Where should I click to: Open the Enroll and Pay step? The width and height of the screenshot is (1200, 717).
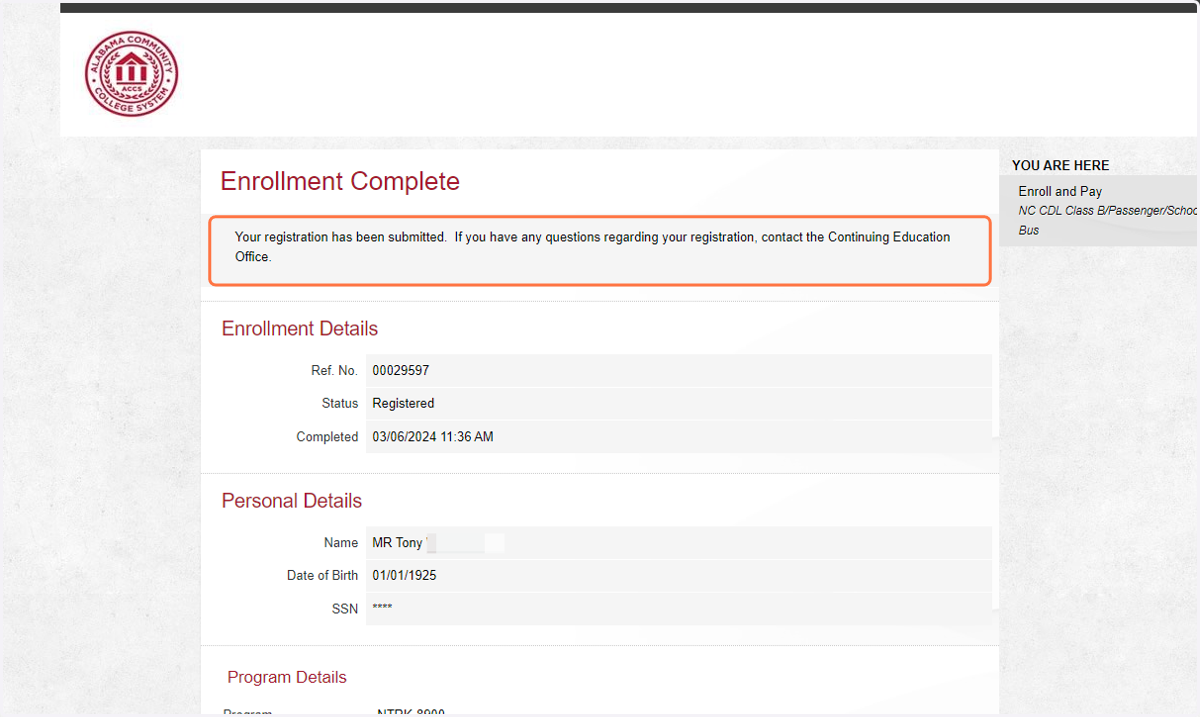1060,191
